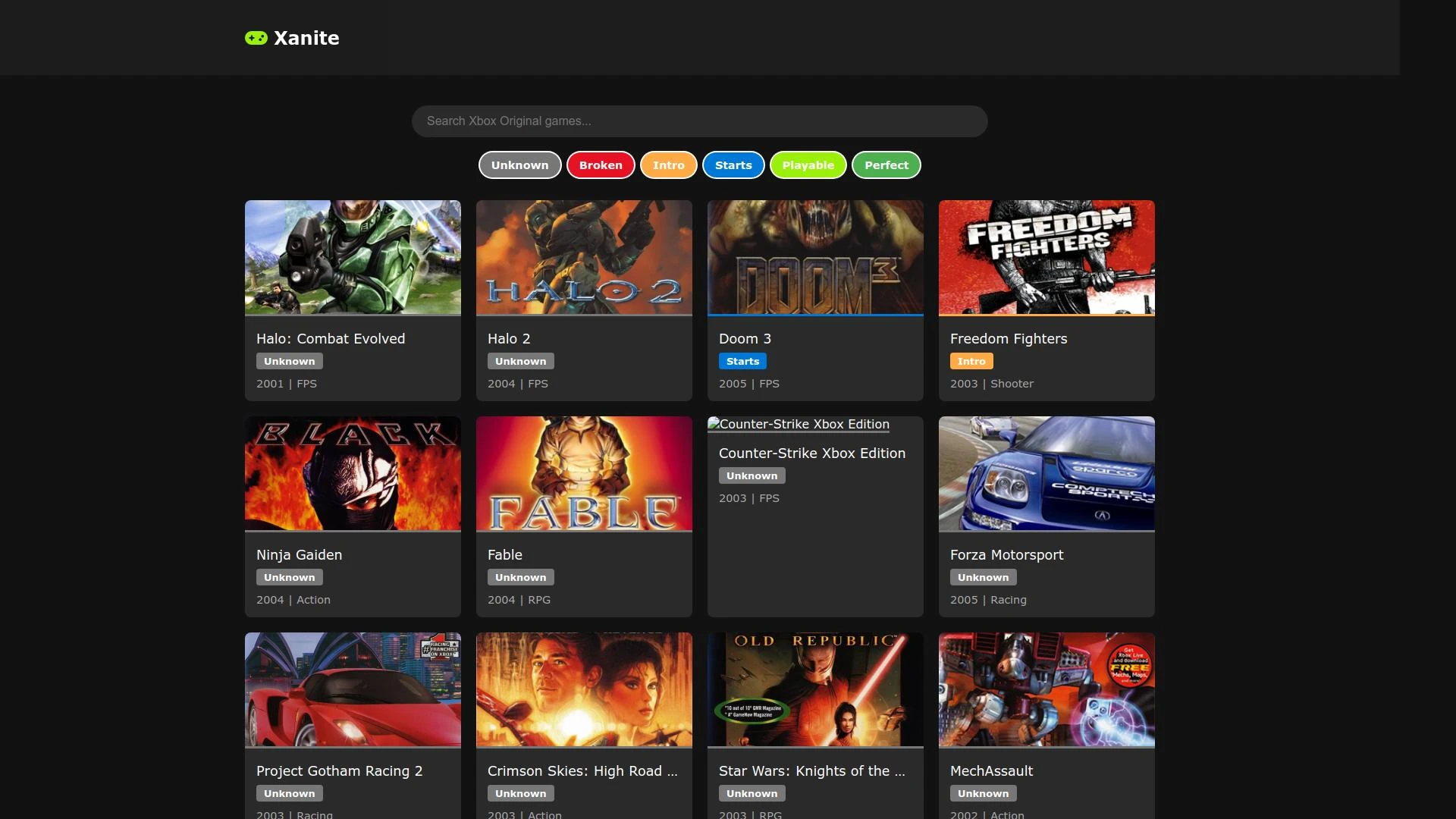This screenshot has width=1456, height=819.
Task: Toggle the red Broken status filter
Action: click(x=601, y=165)
